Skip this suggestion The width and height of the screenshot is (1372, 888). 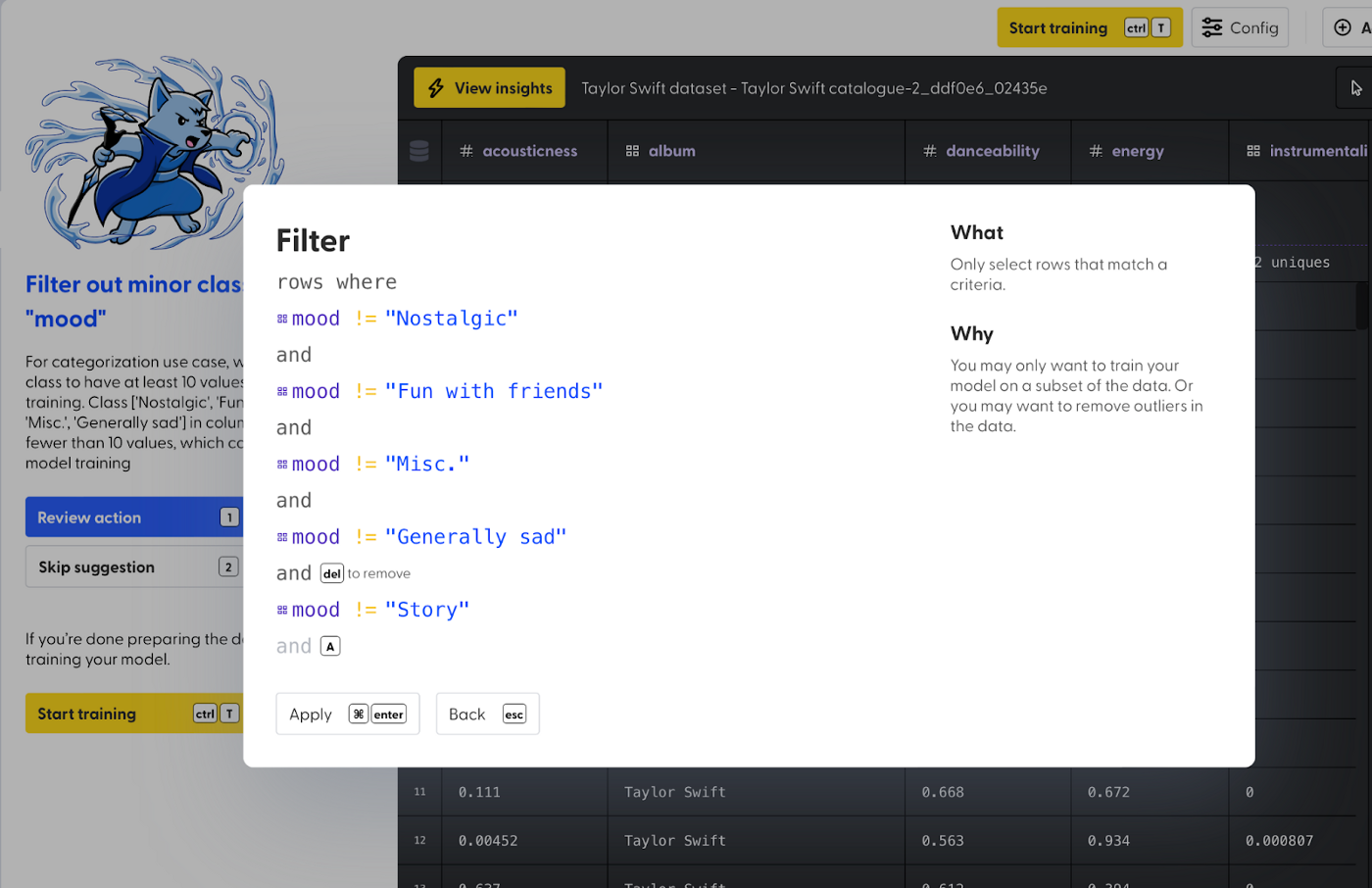[x=134, y=567]
